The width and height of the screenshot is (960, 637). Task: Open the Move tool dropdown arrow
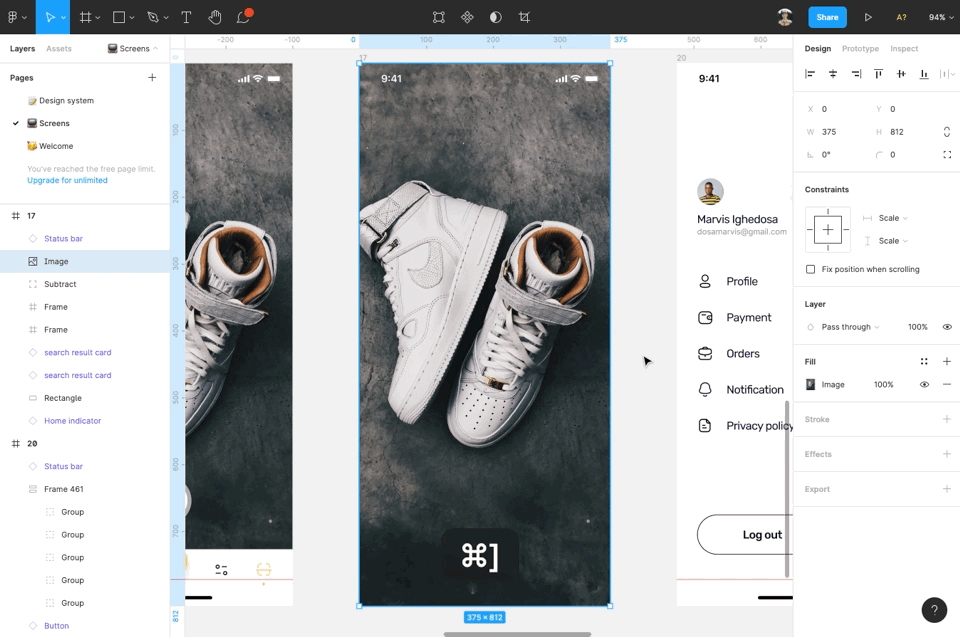(61, 17)
